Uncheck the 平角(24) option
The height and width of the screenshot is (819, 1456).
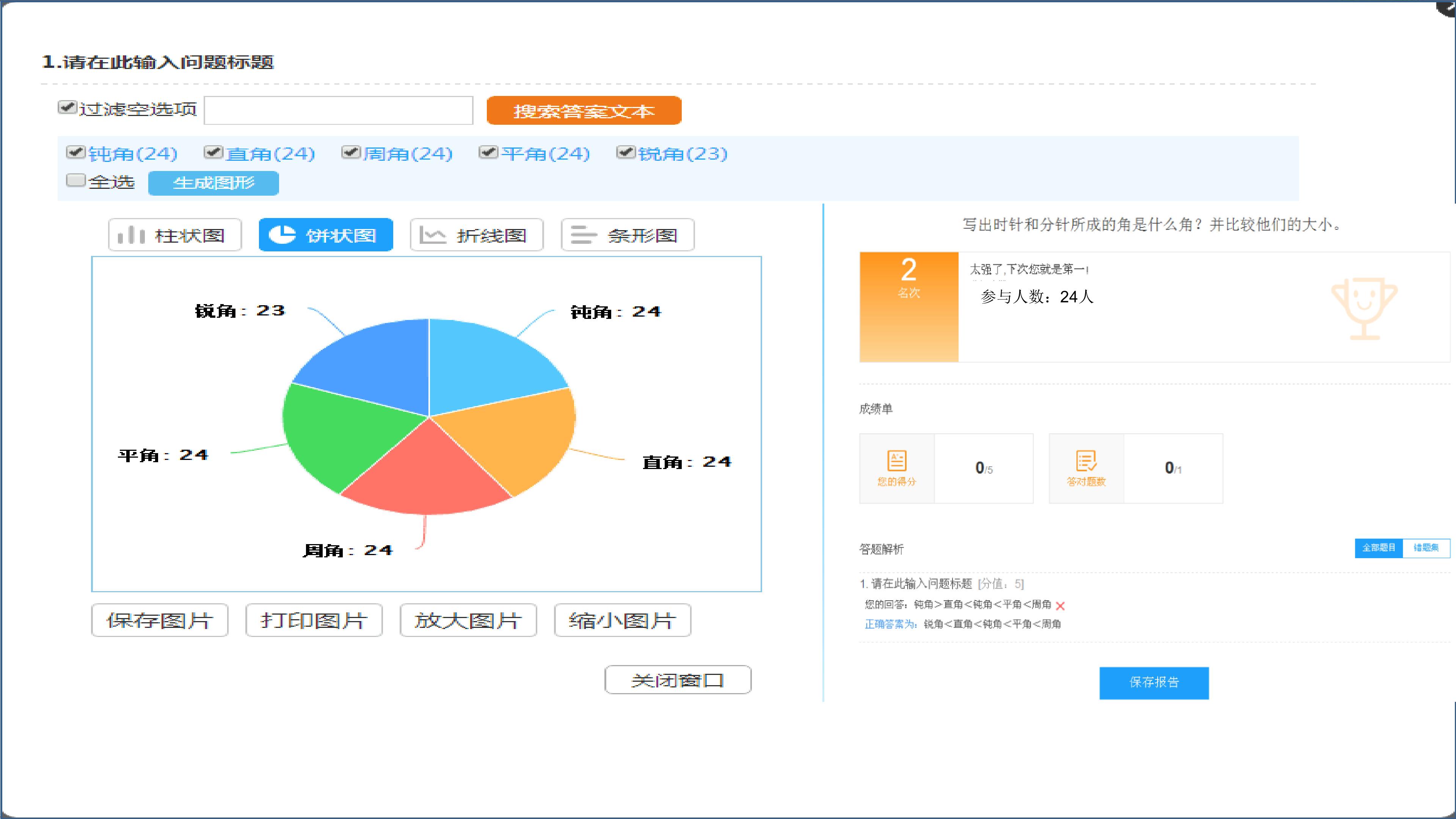click(488, 152)
